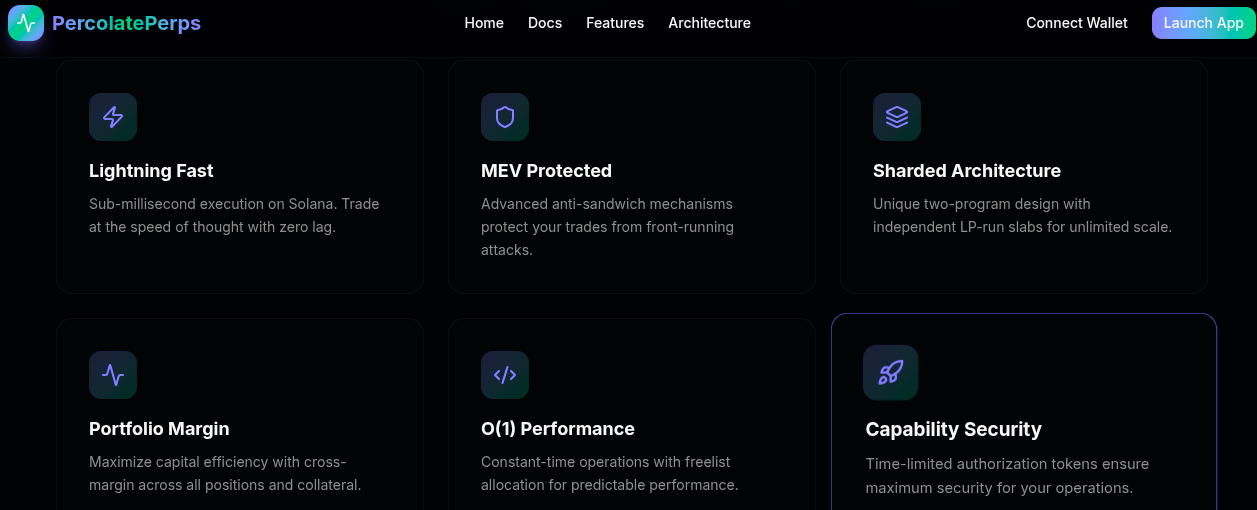Image resolution: width=1257 pixels, height=510 pixels.
Task: Click the O(1) Performance card title
Action: 557,429
